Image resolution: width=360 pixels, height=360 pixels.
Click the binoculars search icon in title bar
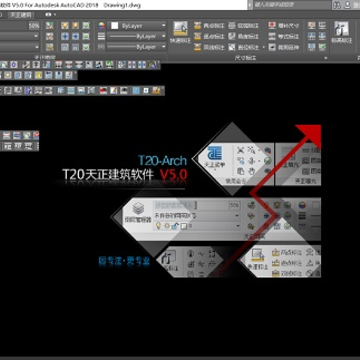(x=337, y=5)
